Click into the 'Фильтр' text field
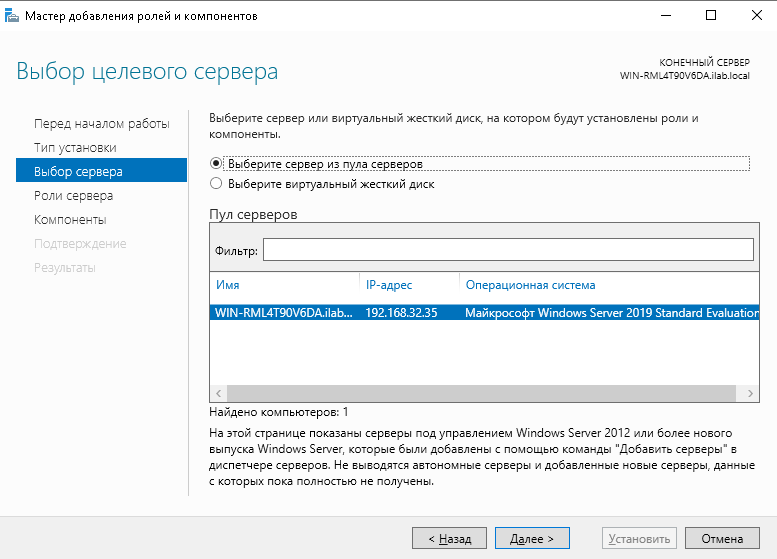The width and height of the screenshot is (777, 559). pyautogui.click(x=507, y=249)
